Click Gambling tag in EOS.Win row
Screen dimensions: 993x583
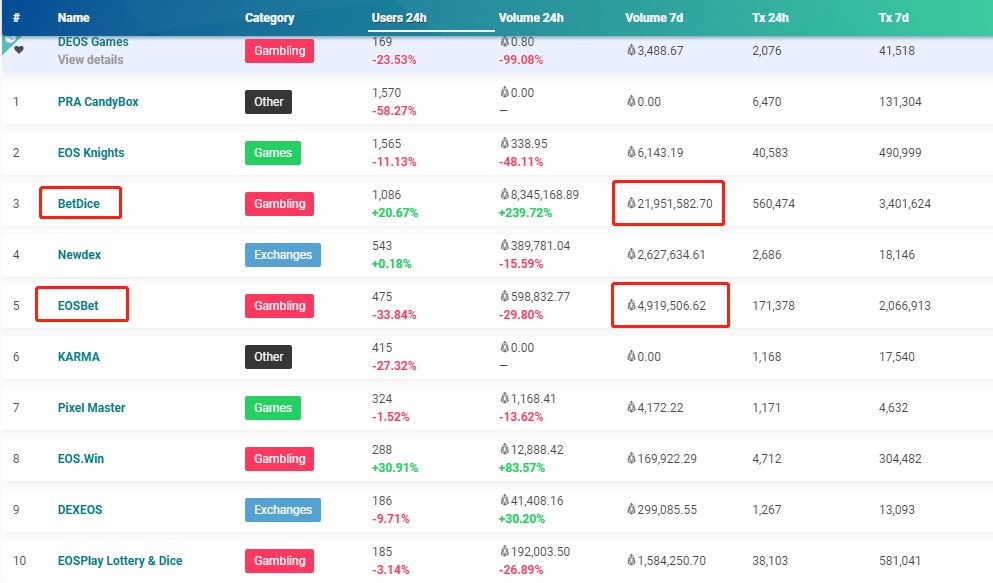click(x=279, y=458)
